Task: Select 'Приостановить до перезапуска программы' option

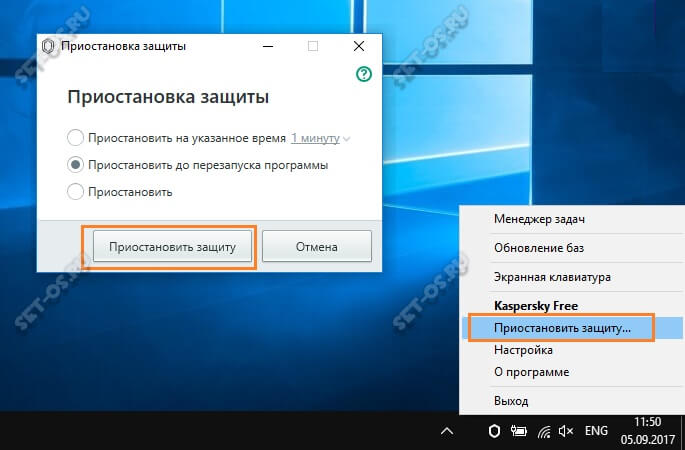Action: click(x=75, y=165)
